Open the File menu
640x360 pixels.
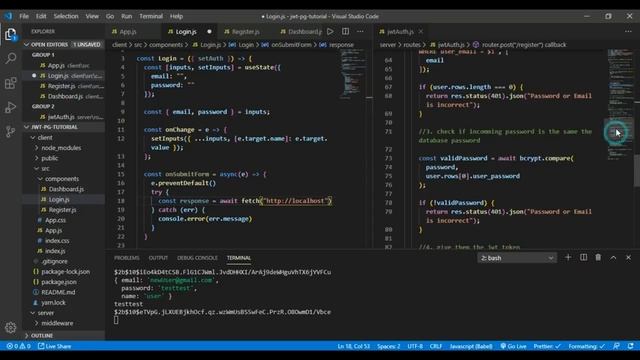tap(24, 16)
